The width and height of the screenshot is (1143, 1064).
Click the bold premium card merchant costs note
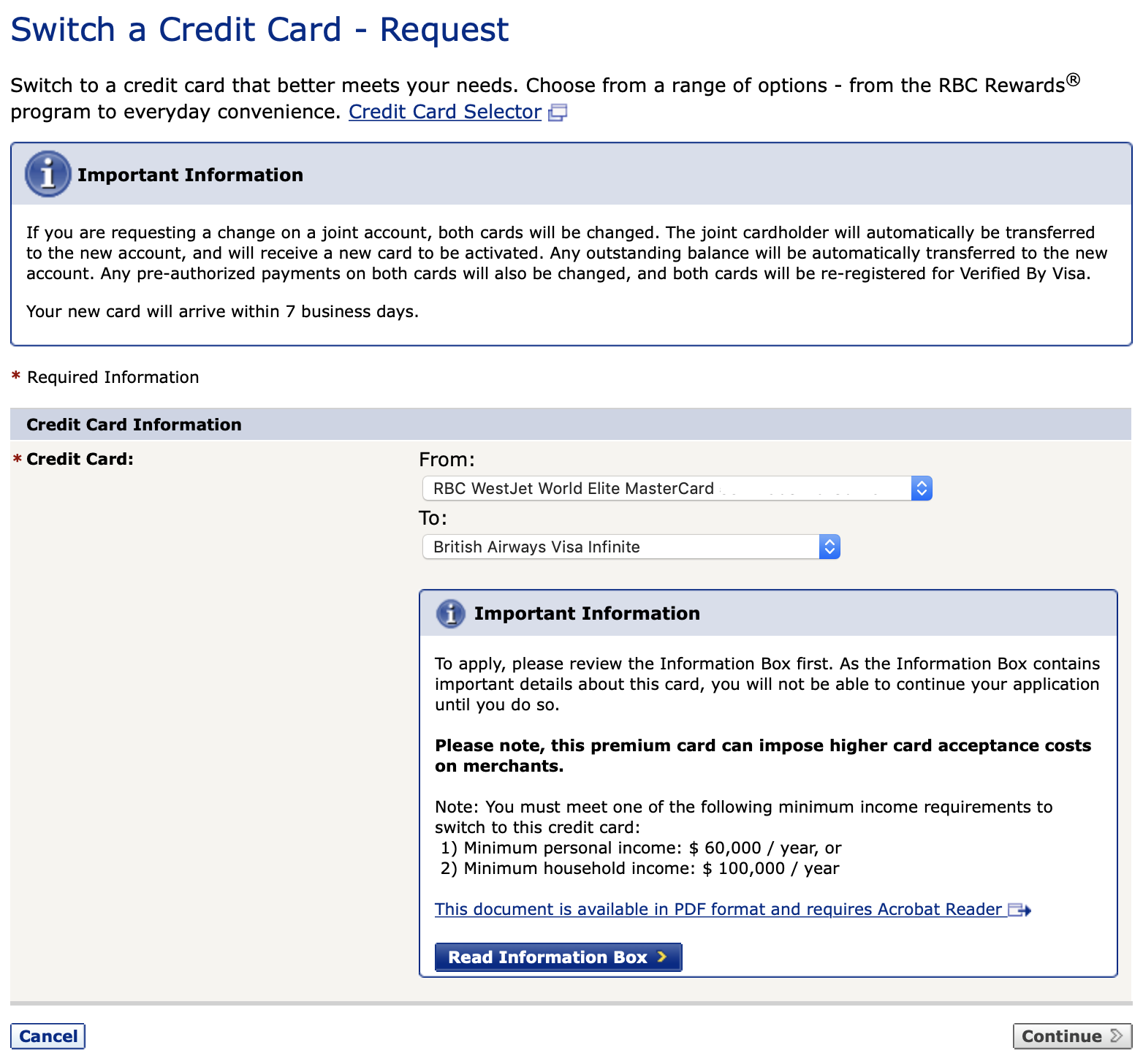coord(763,756)
